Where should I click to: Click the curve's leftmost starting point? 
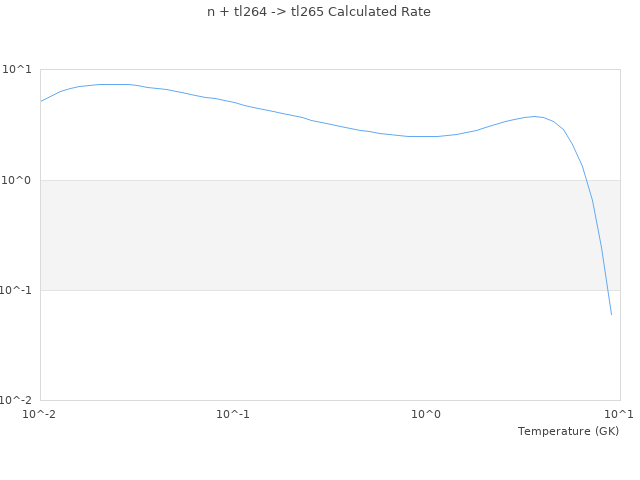[x=41, y=101]
